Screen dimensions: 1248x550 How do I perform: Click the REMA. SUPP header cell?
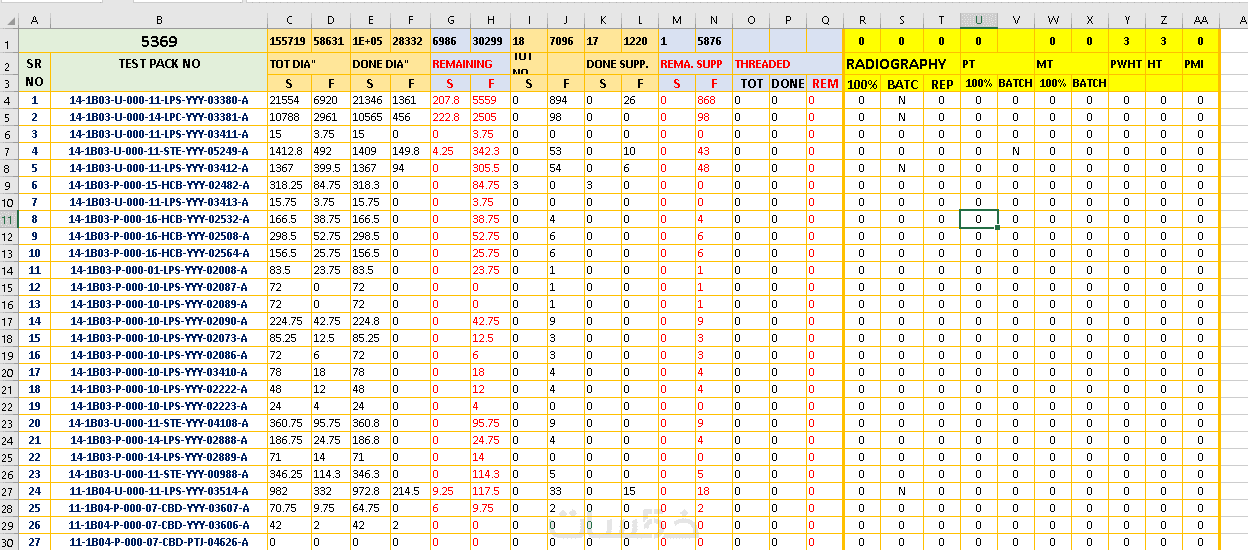pos(696,64)
